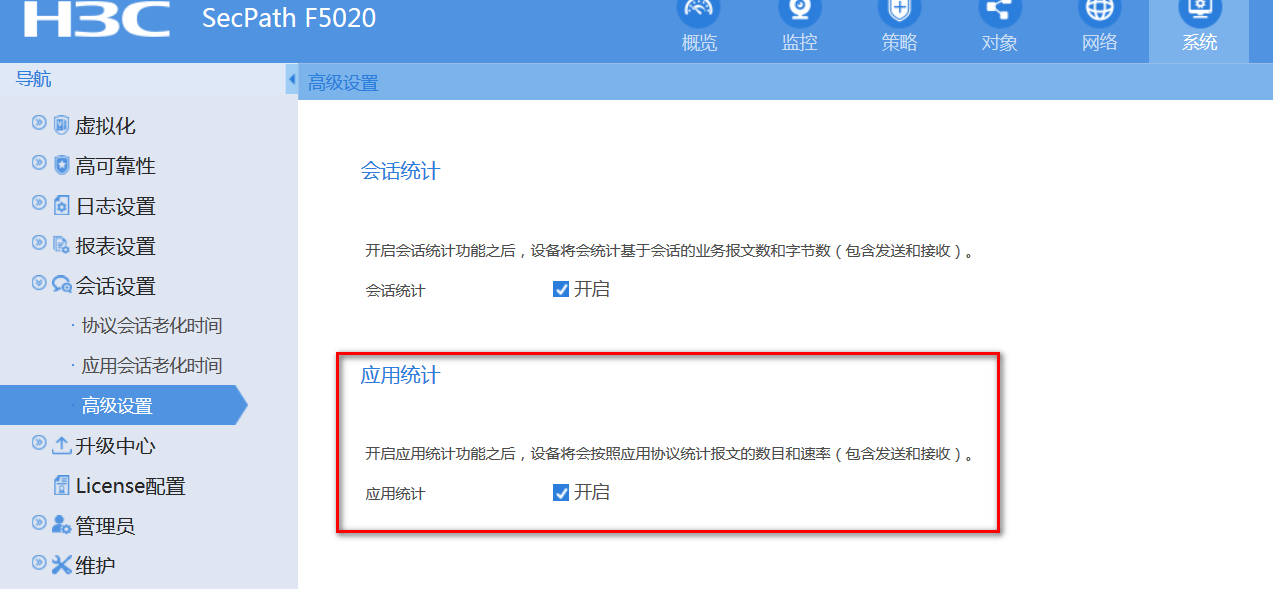Screen dimensions: 1273x589
Task: Uncheck the 应用统计 开启 checkbox
Action: tap(561, 493)
